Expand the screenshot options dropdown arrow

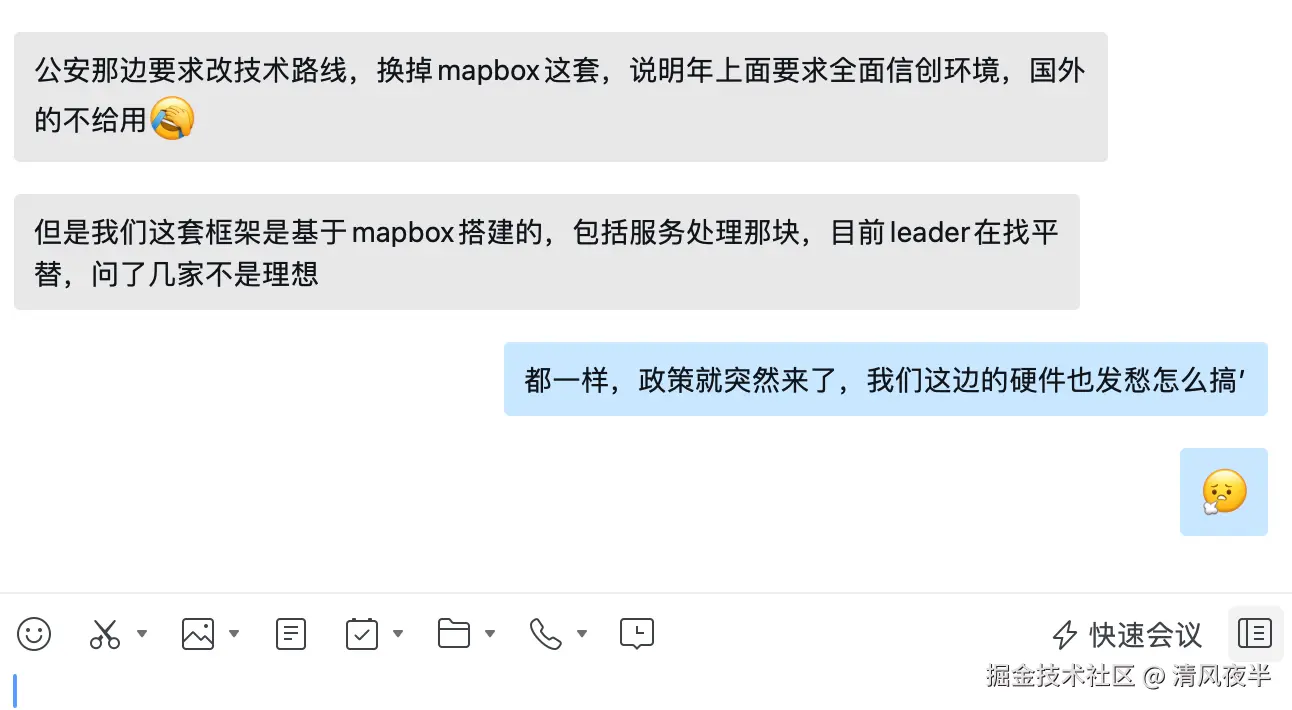pos(142,633)
